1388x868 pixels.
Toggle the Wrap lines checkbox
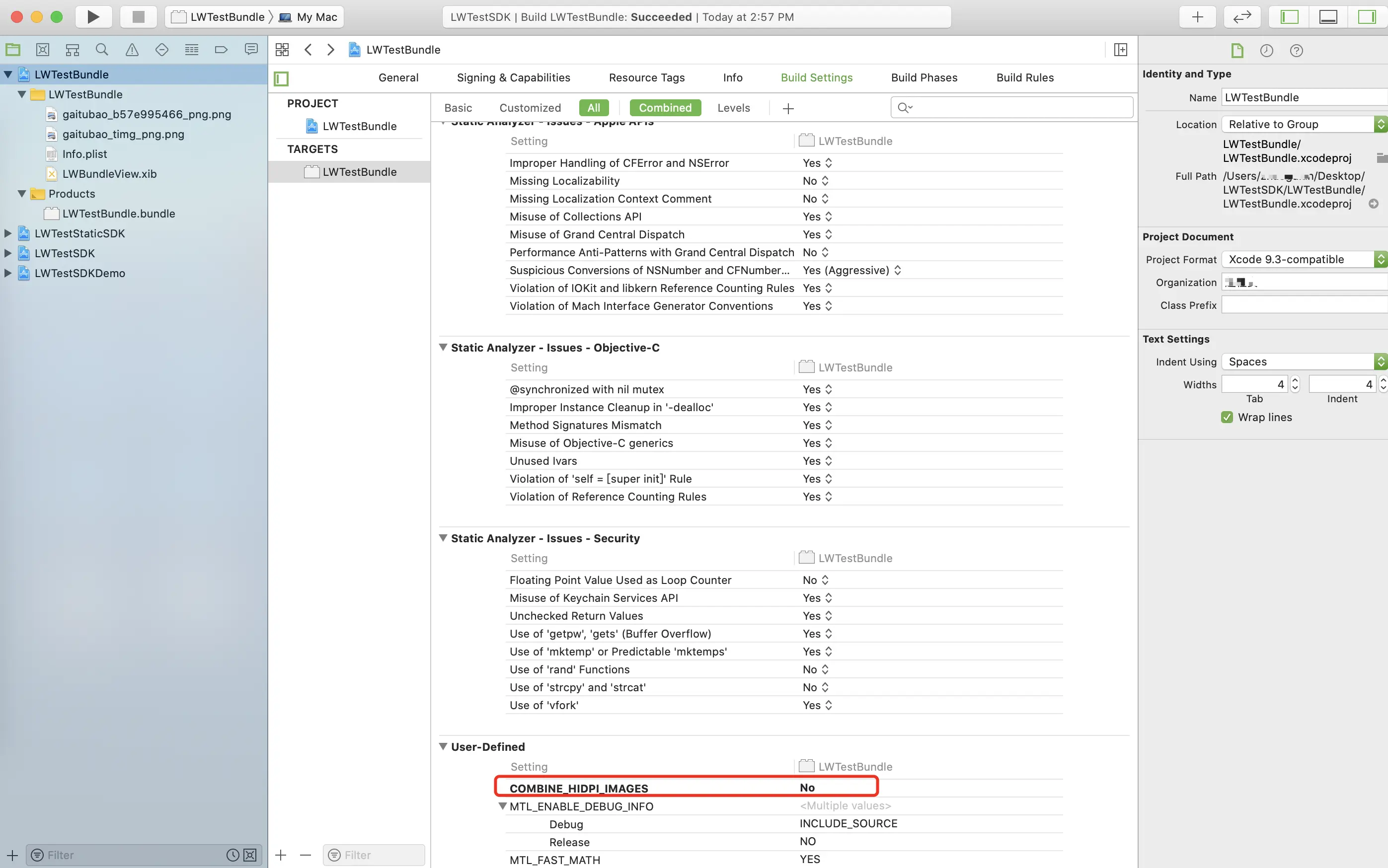point(1227,417)
